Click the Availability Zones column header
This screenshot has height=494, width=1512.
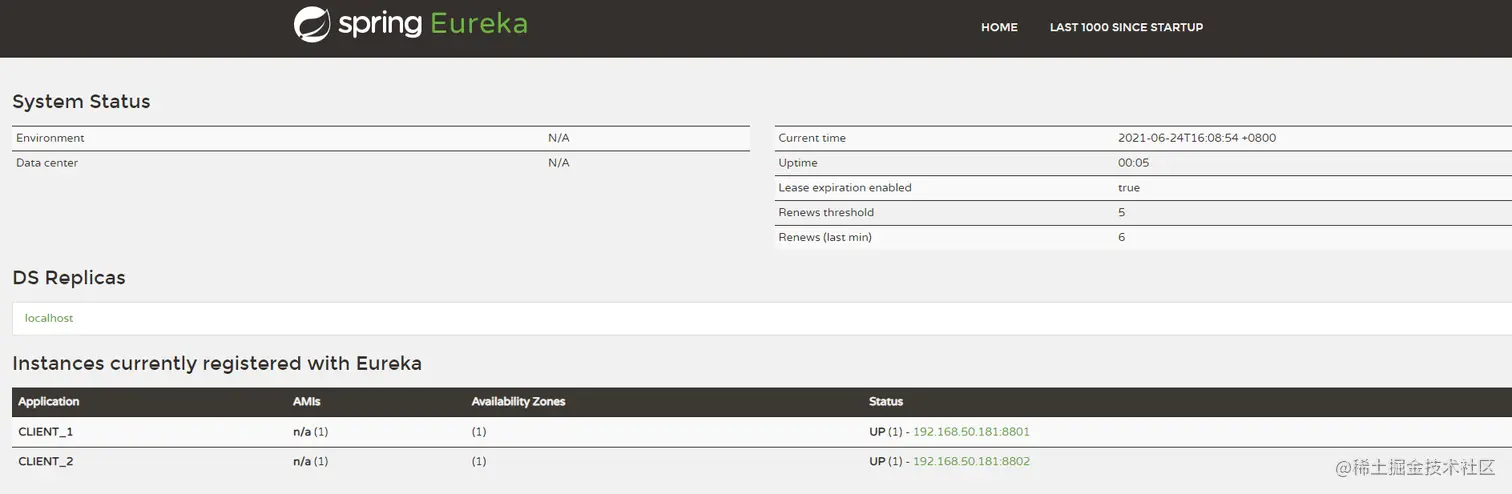[518, 402]
